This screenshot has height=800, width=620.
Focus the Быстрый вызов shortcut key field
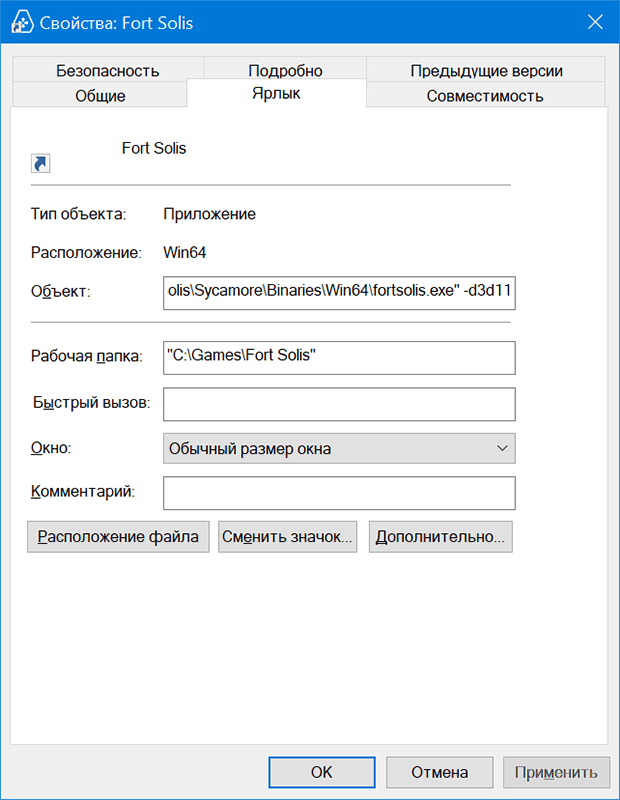tap(339, 404)
